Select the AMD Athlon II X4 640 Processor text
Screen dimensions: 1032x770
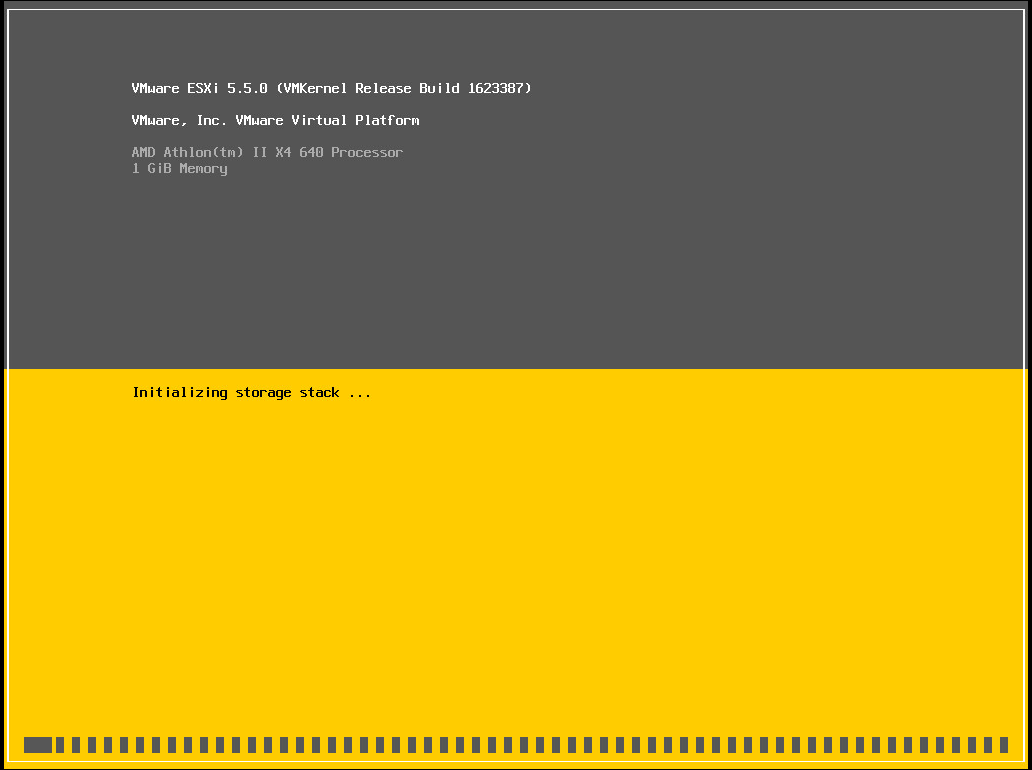pos(267,152)
